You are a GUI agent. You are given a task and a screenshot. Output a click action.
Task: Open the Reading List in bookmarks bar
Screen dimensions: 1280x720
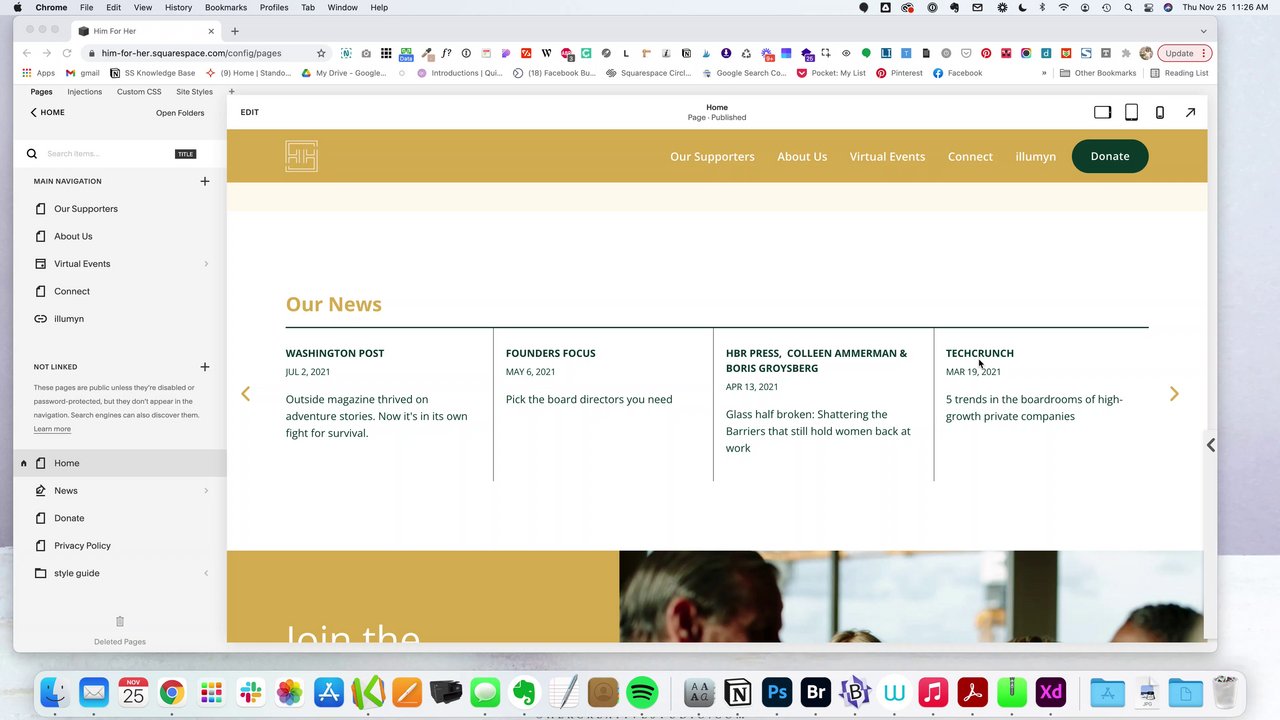coord(1179,73)
